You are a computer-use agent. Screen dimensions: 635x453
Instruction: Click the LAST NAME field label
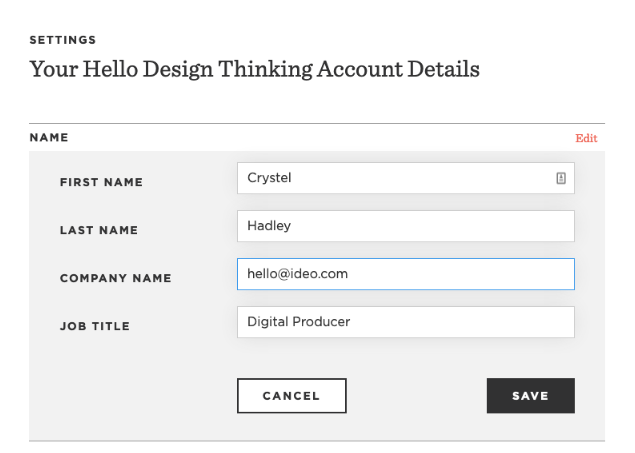[x=99, y=231]
